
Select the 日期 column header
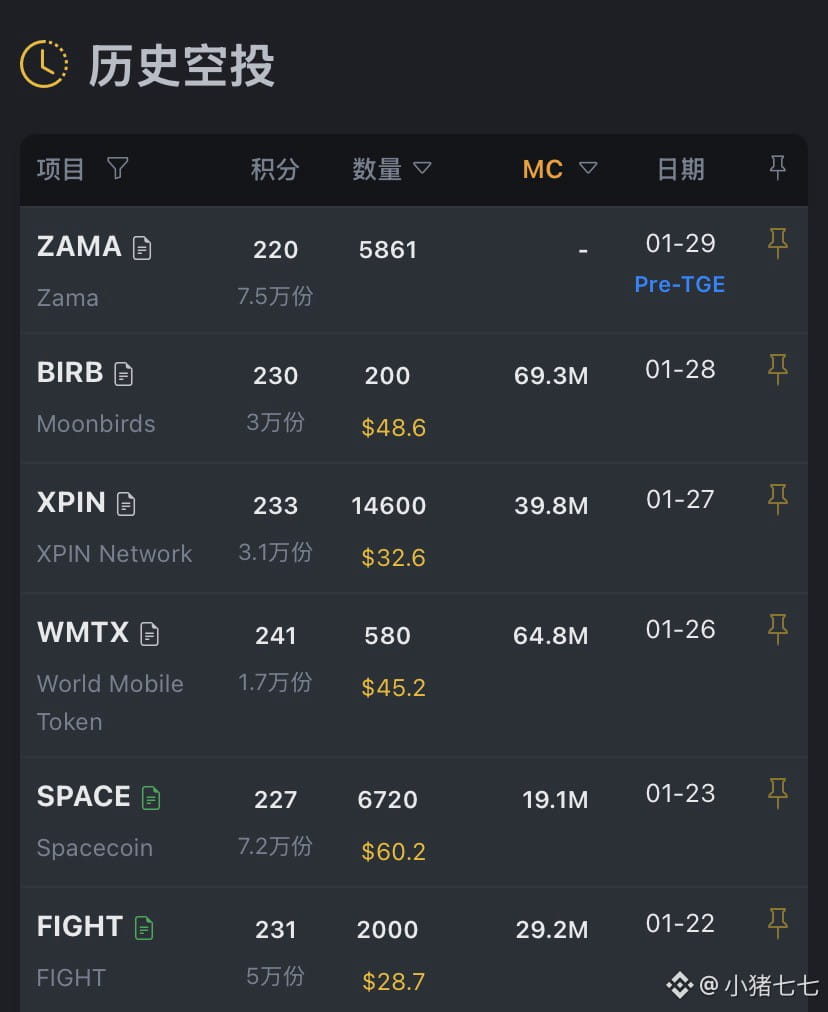[680, 169]
